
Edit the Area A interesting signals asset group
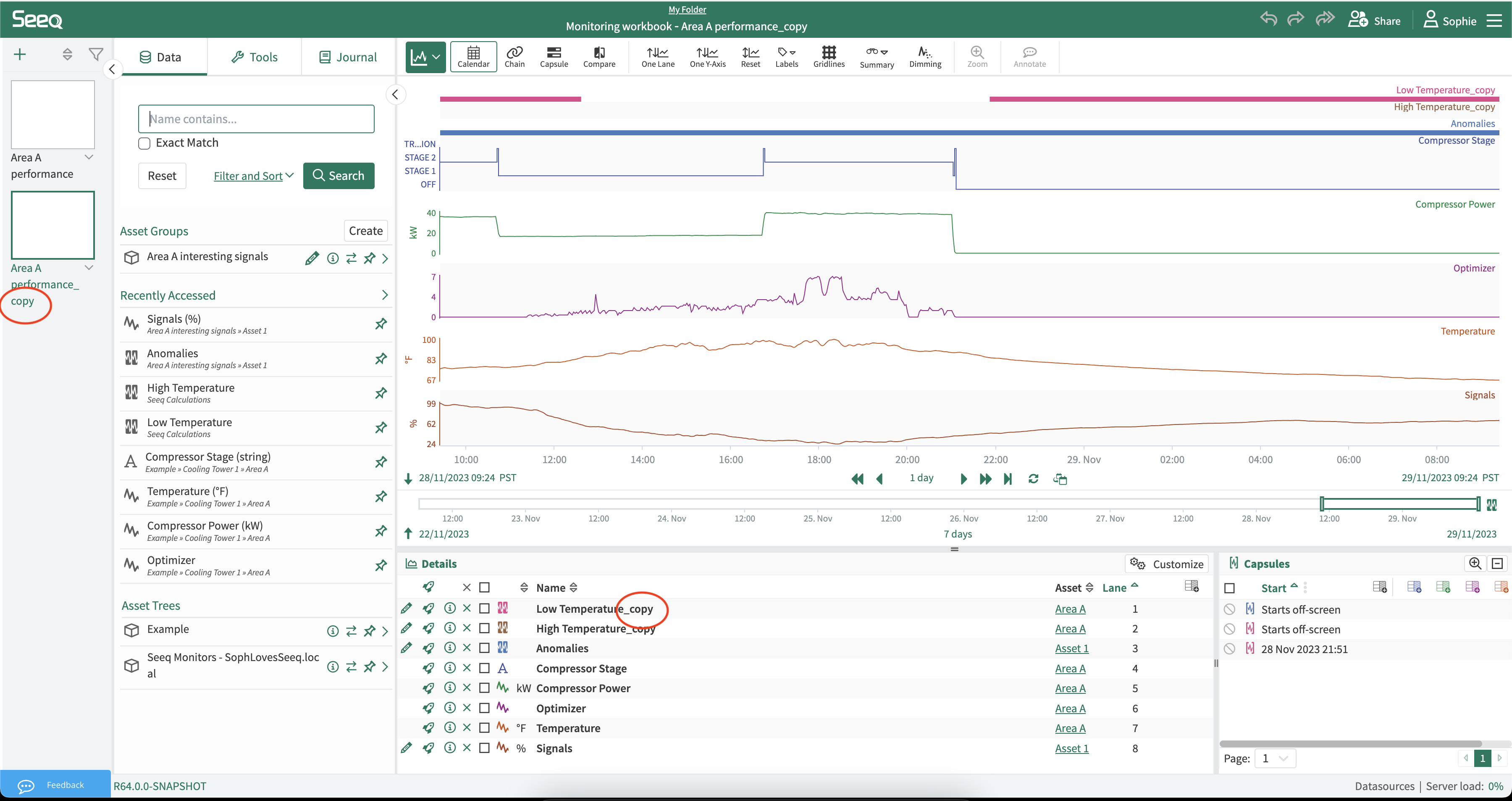312,258
